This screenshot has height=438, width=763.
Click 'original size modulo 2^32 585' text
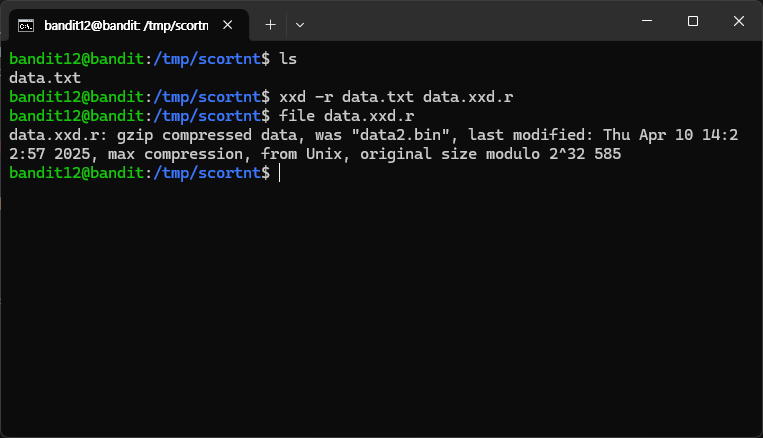[x=490, y=154]
